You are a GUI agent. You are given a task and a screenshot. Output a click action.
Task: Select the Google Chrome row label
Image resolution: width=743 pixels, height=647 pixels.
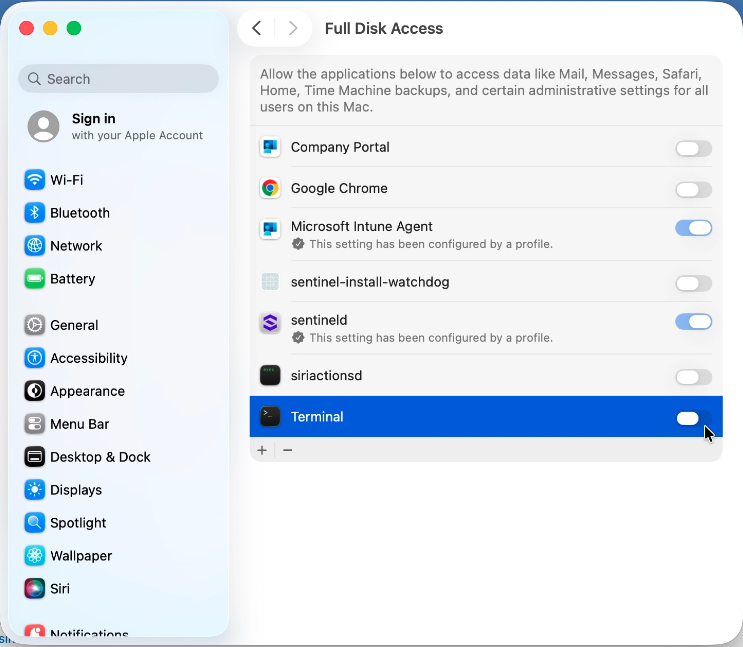[339, 188]
